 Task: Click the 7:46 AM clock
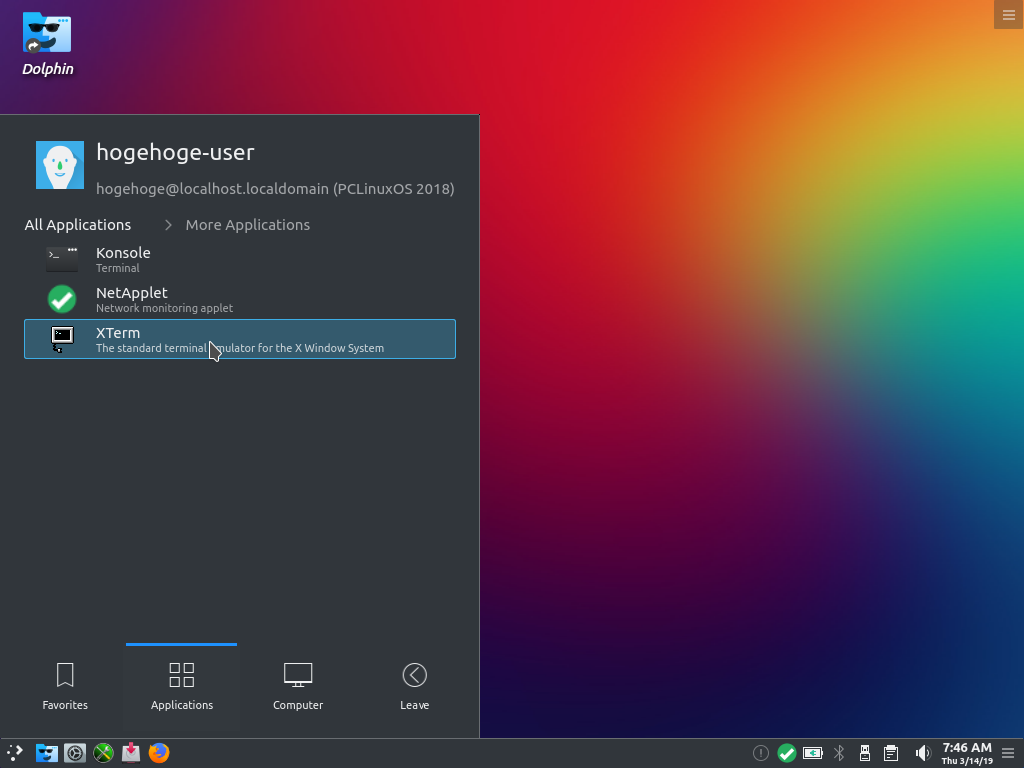(x=967, y=753)
